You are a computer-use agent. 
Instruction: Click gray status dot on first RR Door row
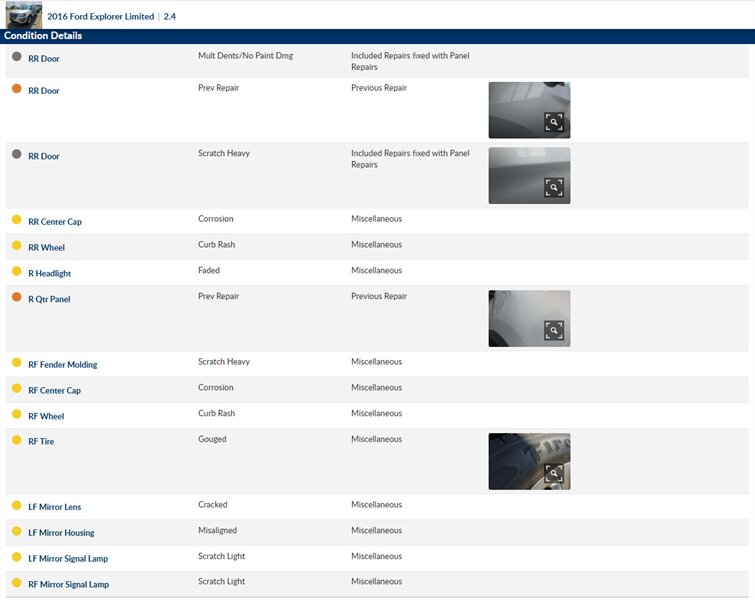(x=16, y=57)
